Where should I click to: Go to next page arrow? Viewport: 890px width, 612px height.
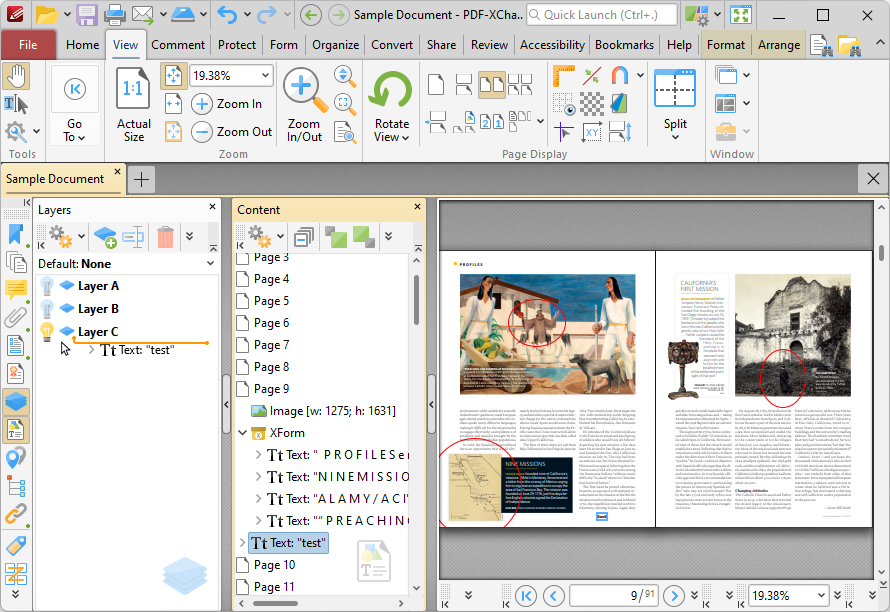pyautogui.click(x=674, y=596)
